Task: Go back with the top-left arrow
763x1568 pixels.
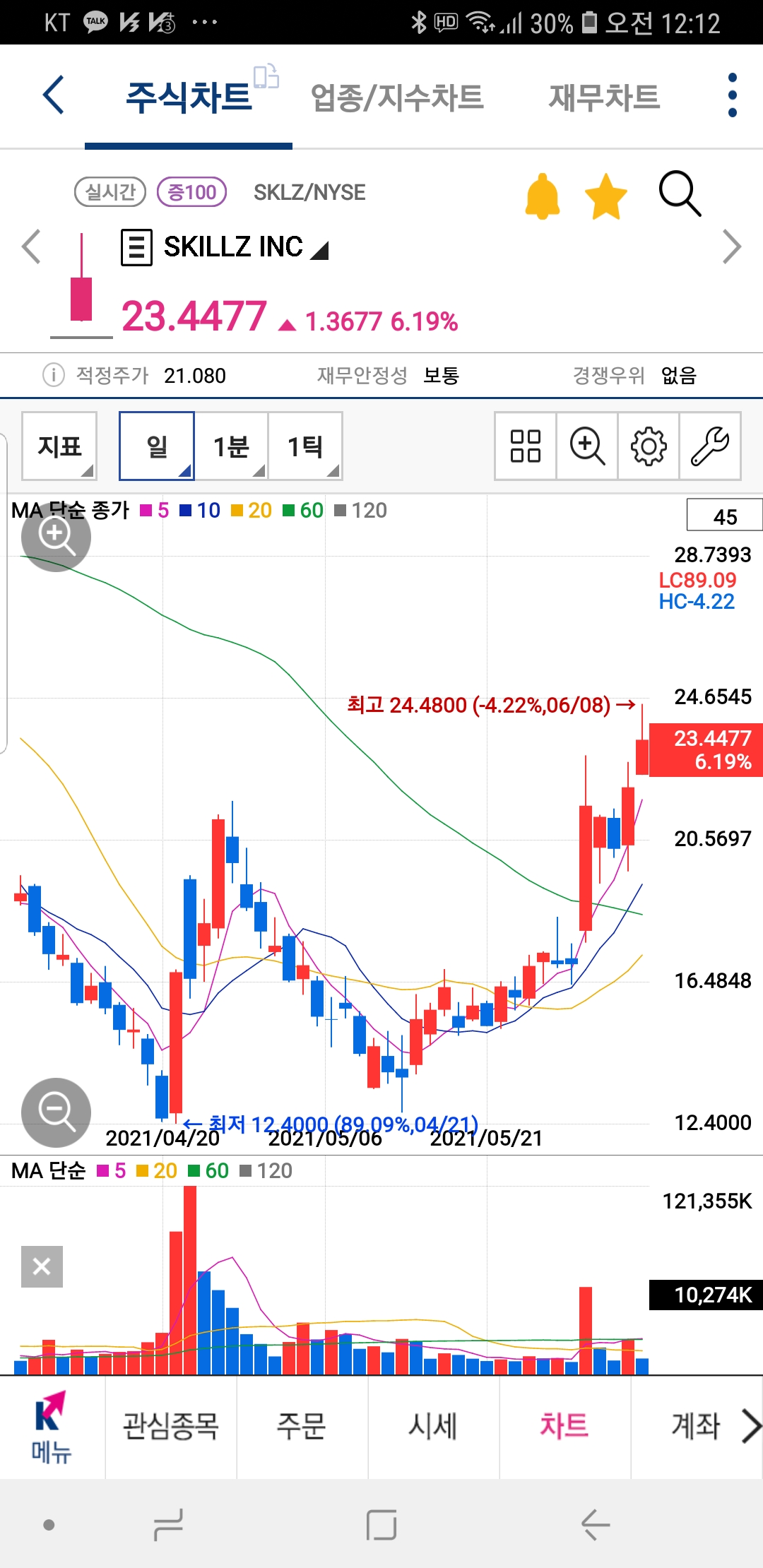Action: (x=54, y=95)
